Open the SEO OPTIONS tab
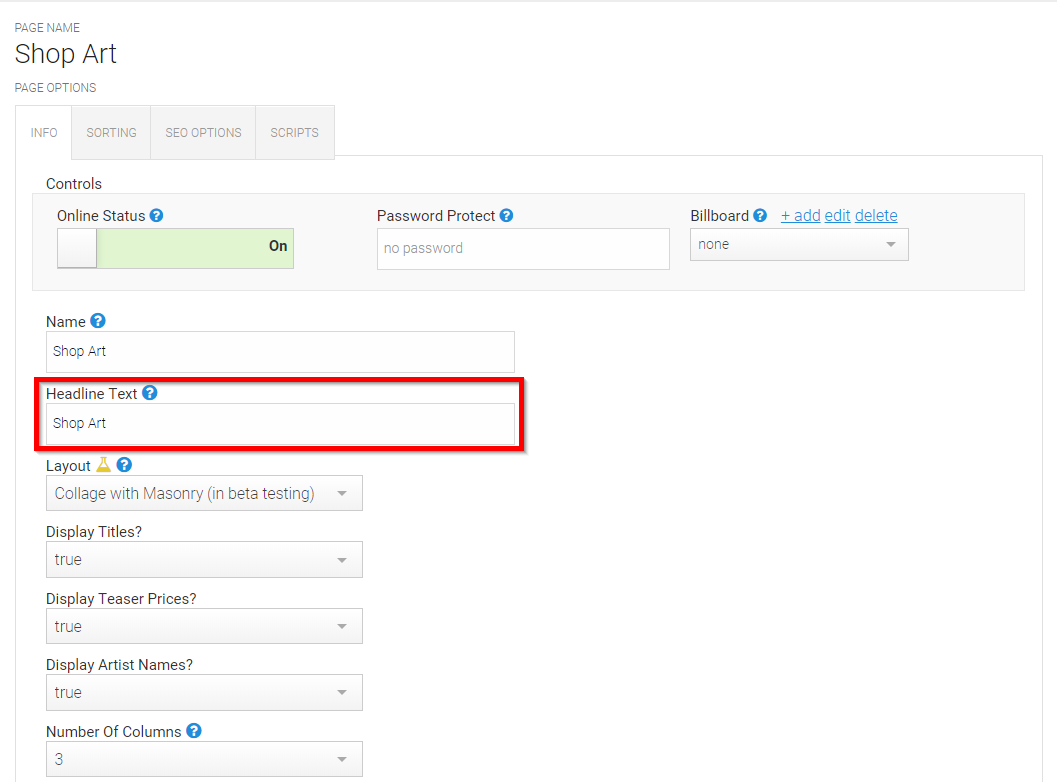This screenshot has height=782, width=1057. (x=203, y=133)
